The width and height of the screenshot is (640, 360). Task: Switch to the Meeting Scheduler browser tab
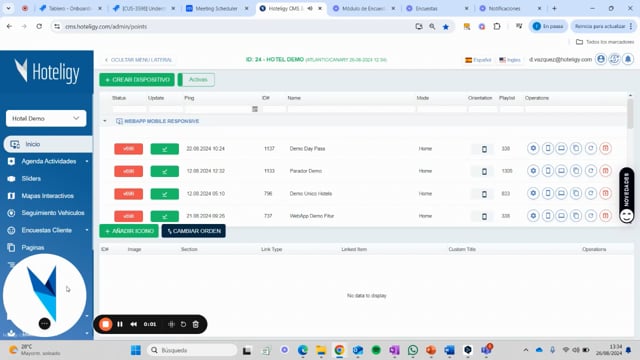[216, 9]
